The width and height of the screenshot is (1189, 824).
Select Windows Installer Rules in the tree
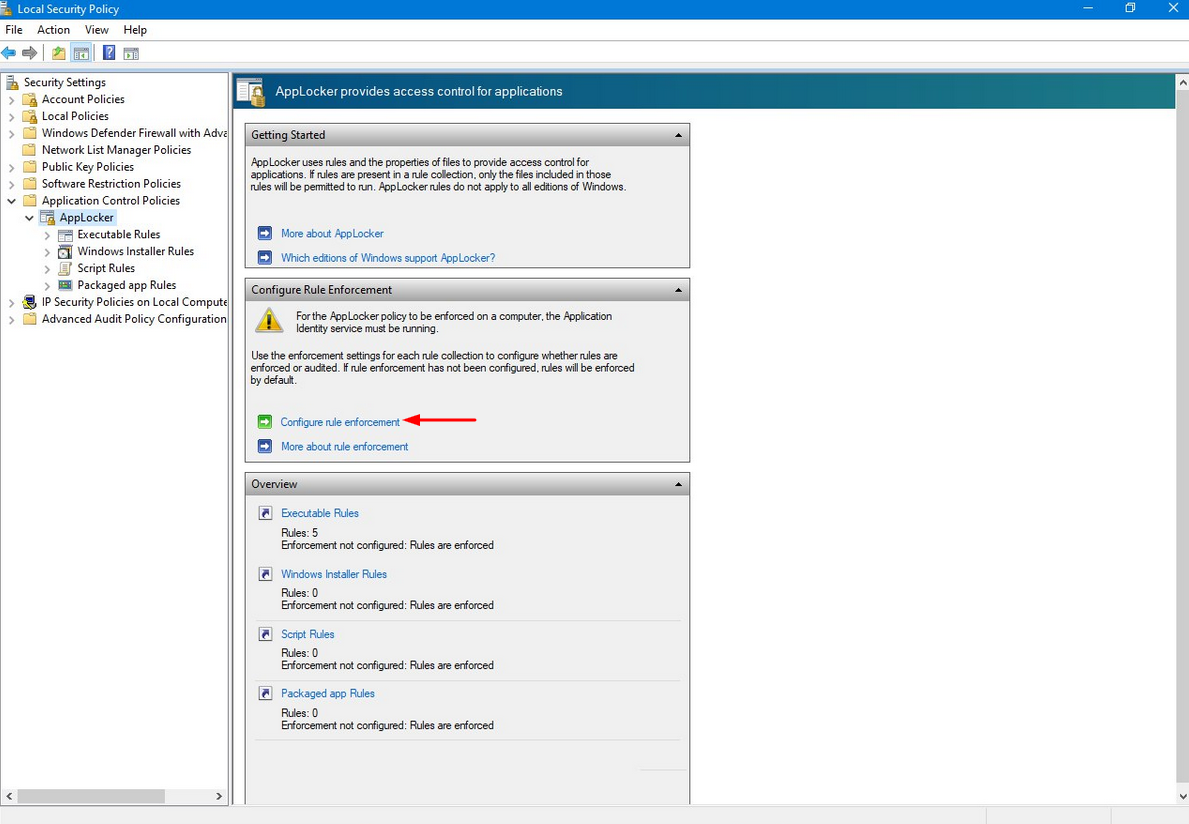(x=135, y=251)
